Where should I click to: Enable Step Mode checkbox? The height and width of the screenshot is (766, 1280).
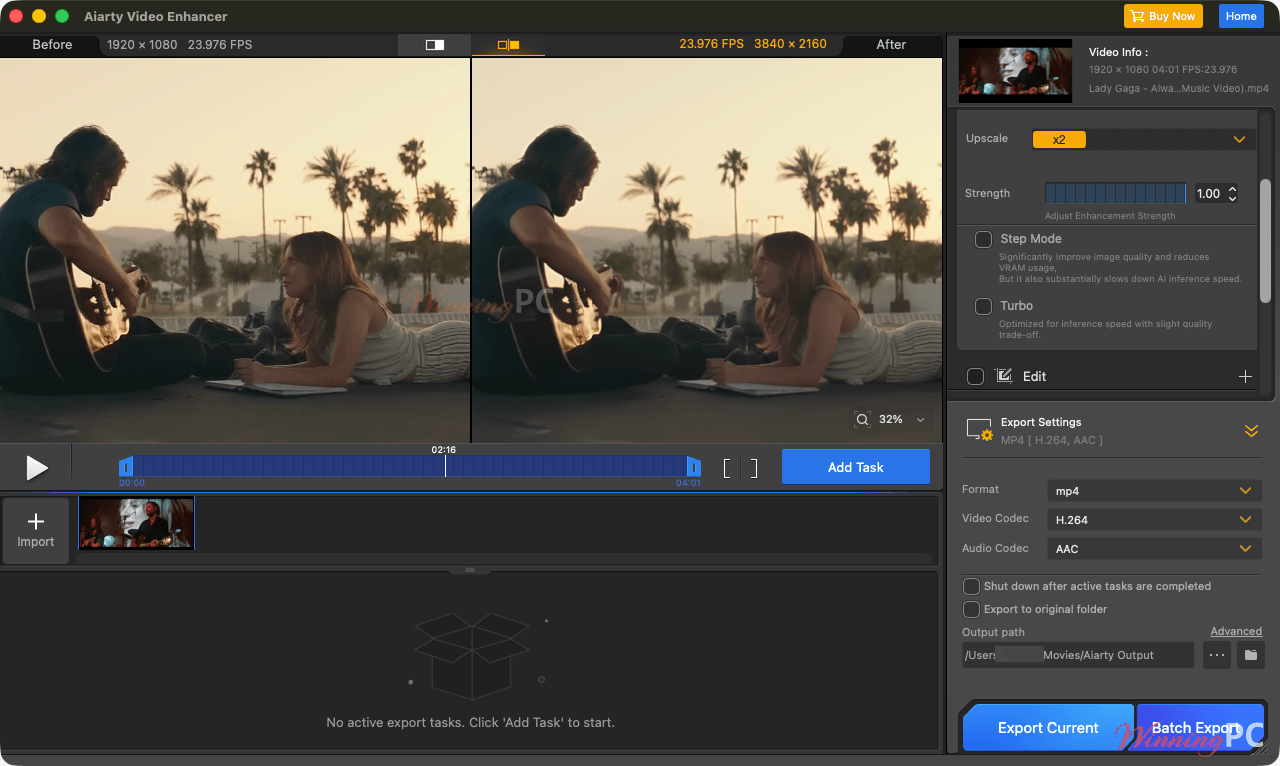coord(983,240)
